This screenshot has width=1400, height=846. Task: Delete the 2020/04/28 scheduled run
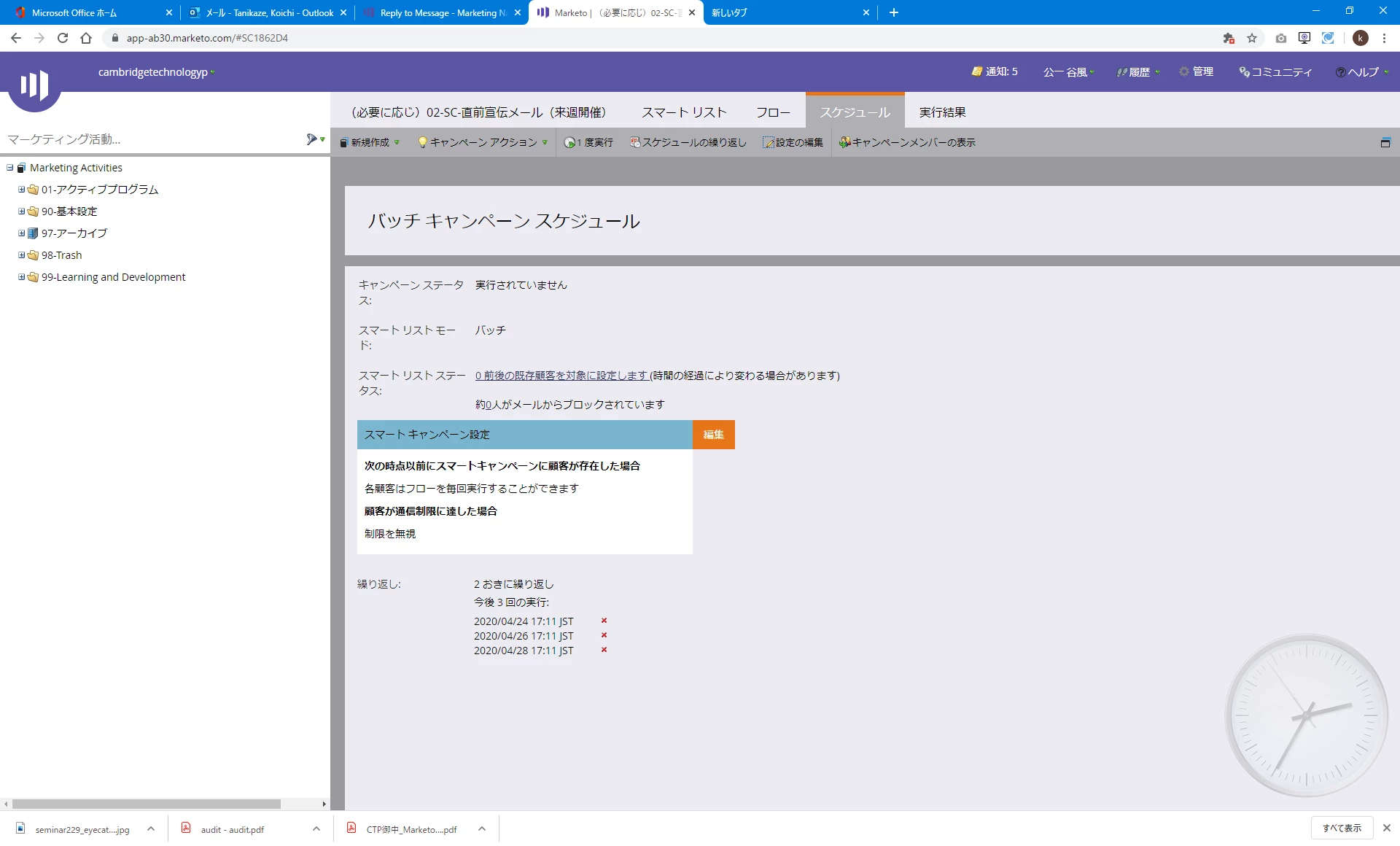pyautogui.click(x=604, y=650)
